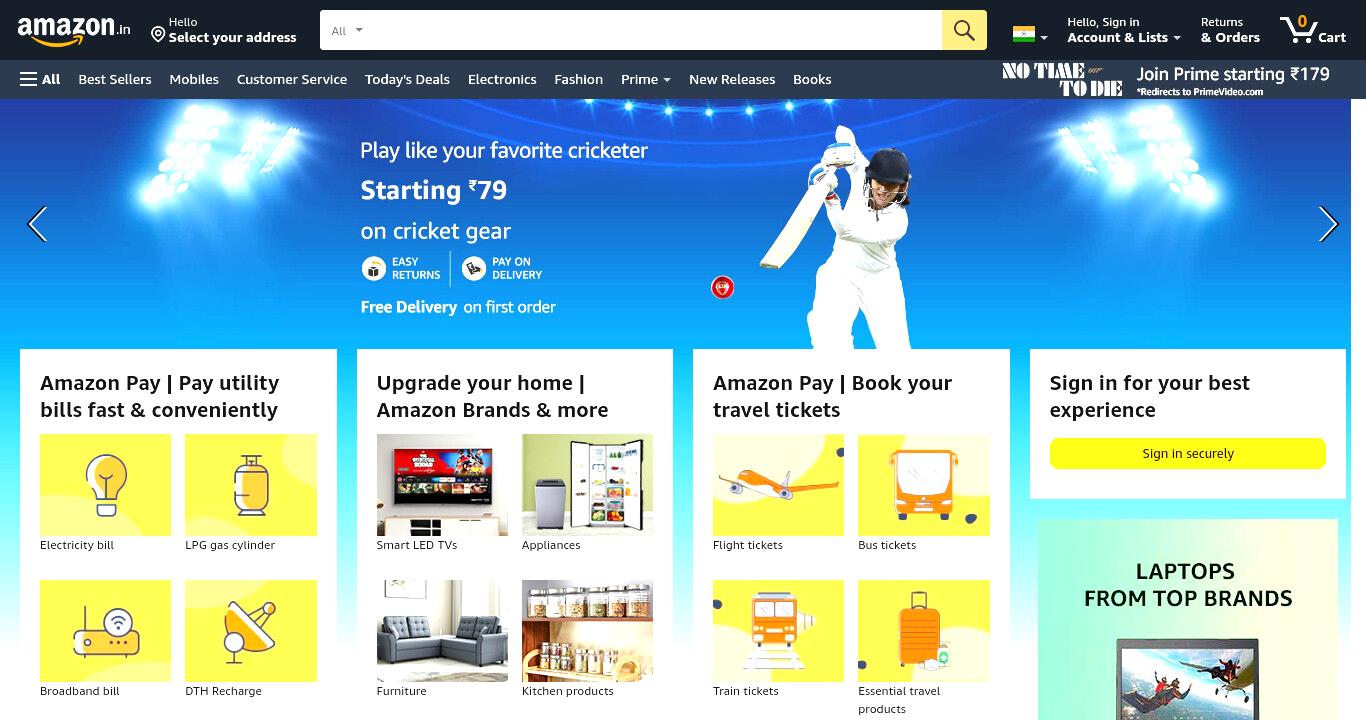The width and height of the screenshot is (1366, 720).
Task: Click the search magnifier button
Action: [964, 30]
